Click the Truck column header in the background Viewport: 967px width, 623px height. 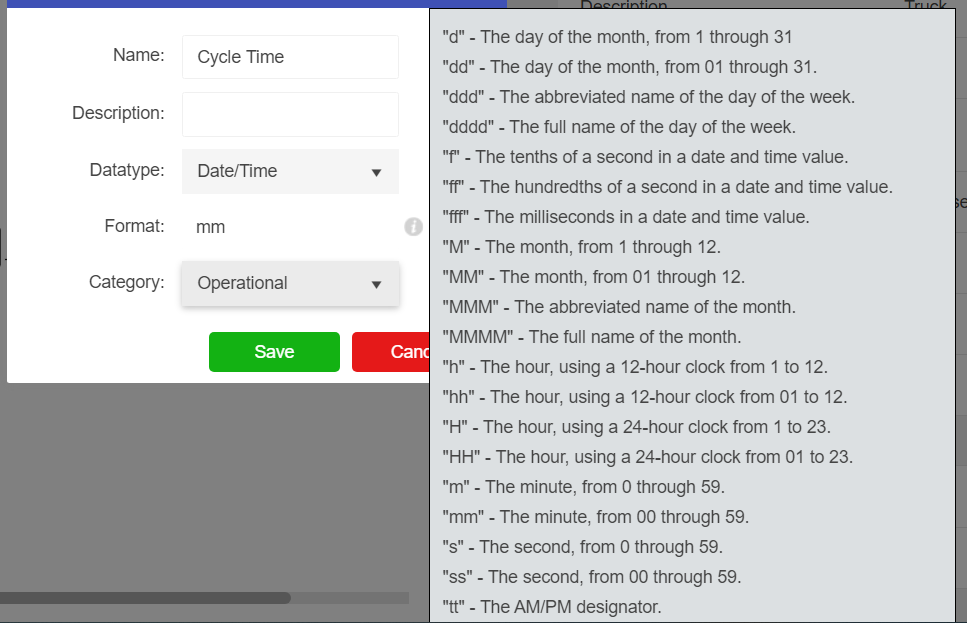click(x=925, y=5)
